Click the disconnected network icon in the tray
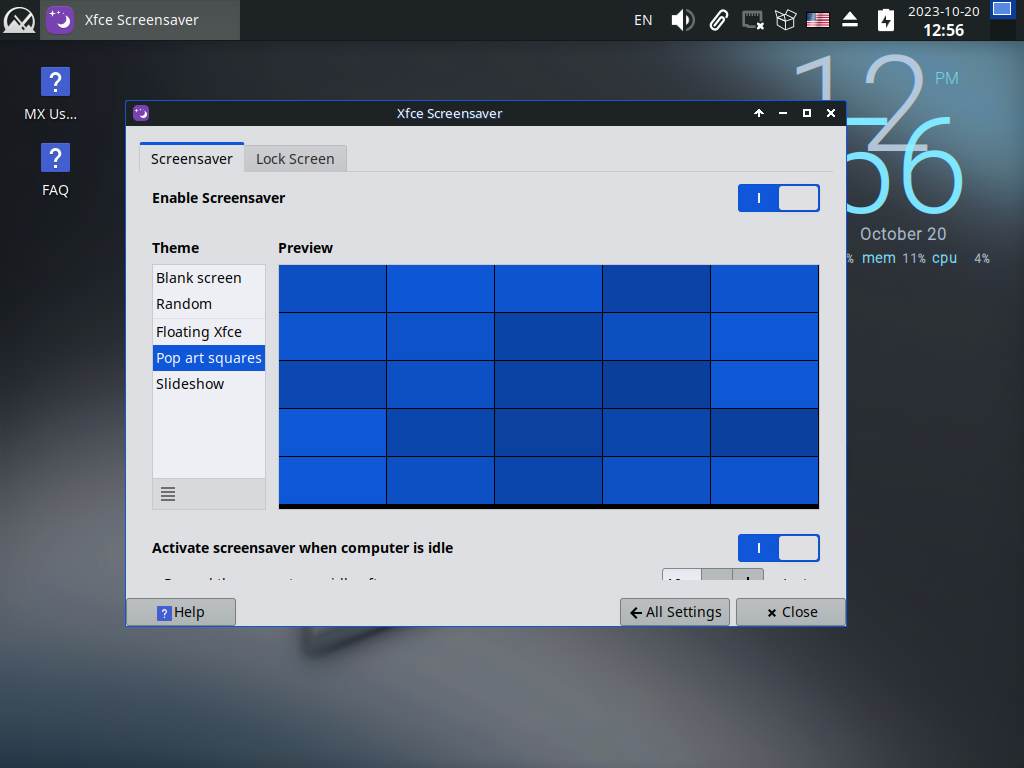The width and height of the screenshot is (1024, 768). 752,20
